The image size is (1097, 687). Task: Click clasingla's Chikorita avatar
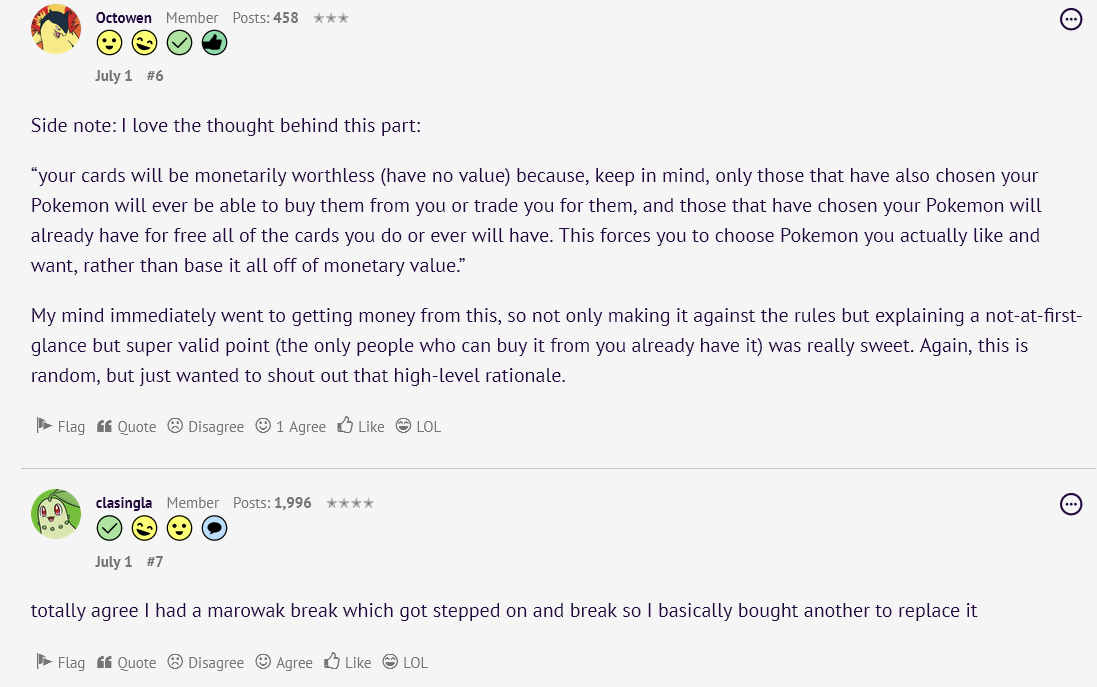click(56, 514)
